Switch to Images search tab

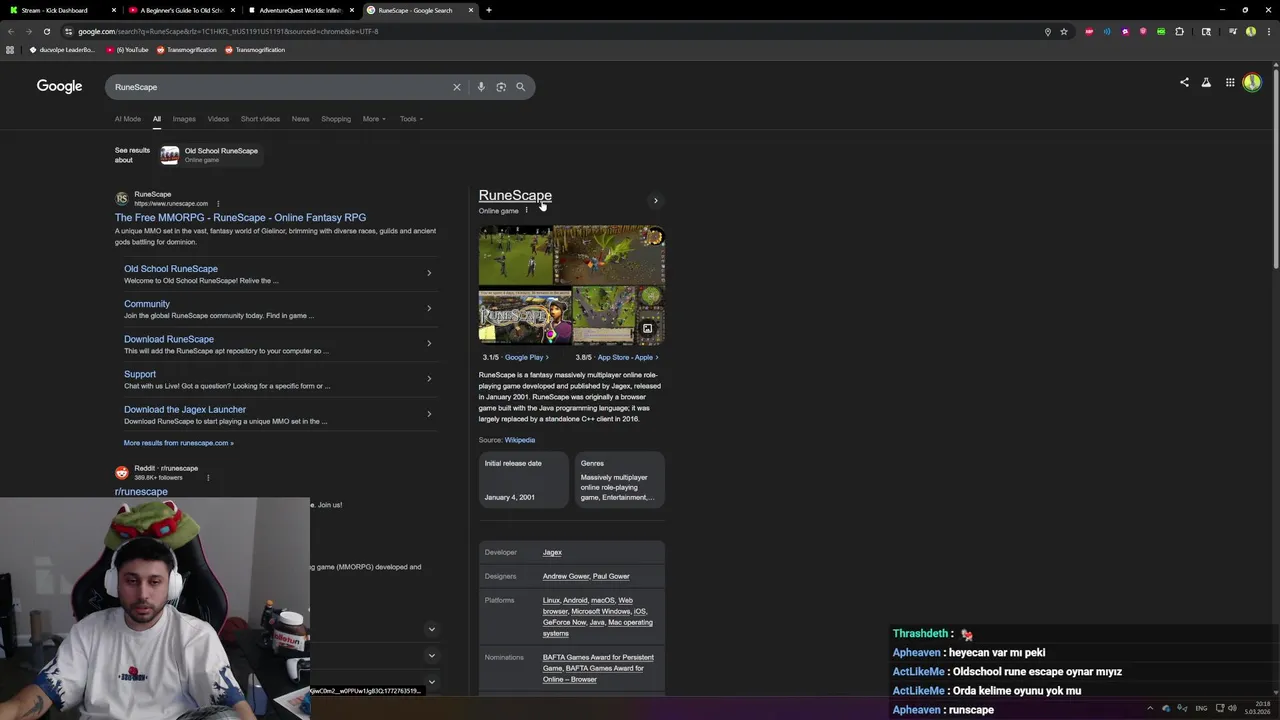[x=184, y=119]
